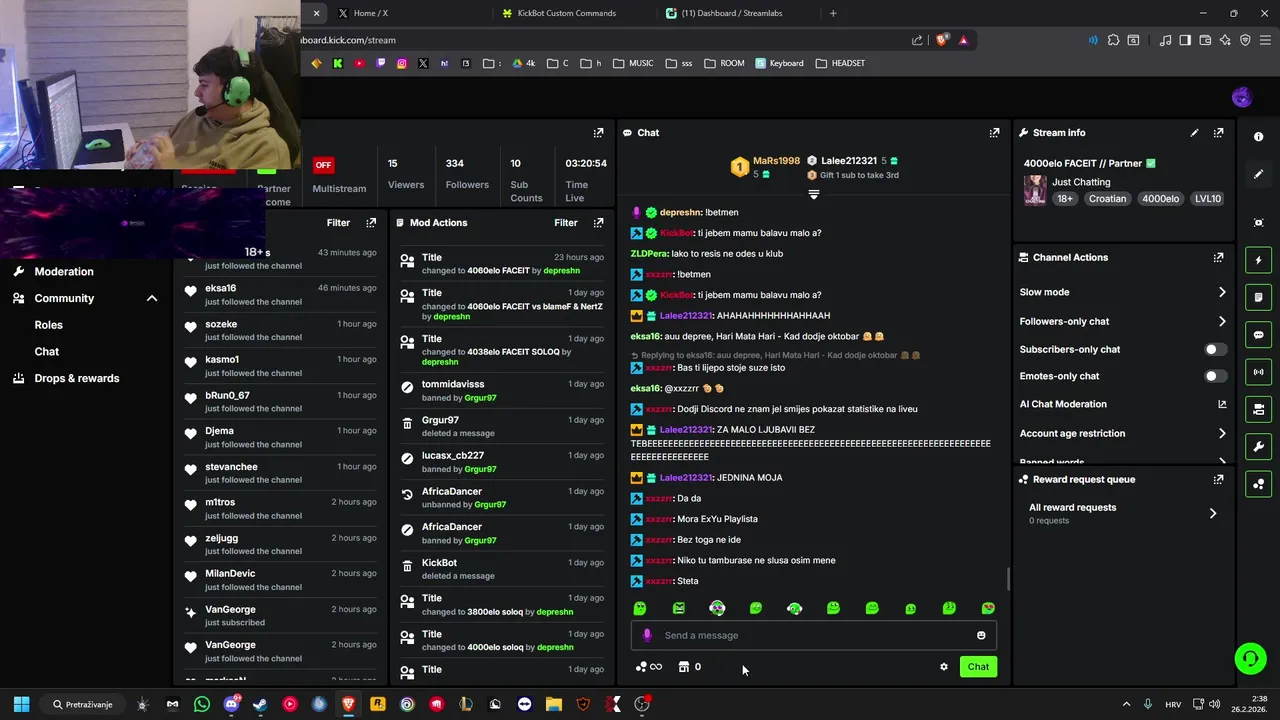Pop out the Mod Actions panel
1280x720 pixels.
(598, 222)
